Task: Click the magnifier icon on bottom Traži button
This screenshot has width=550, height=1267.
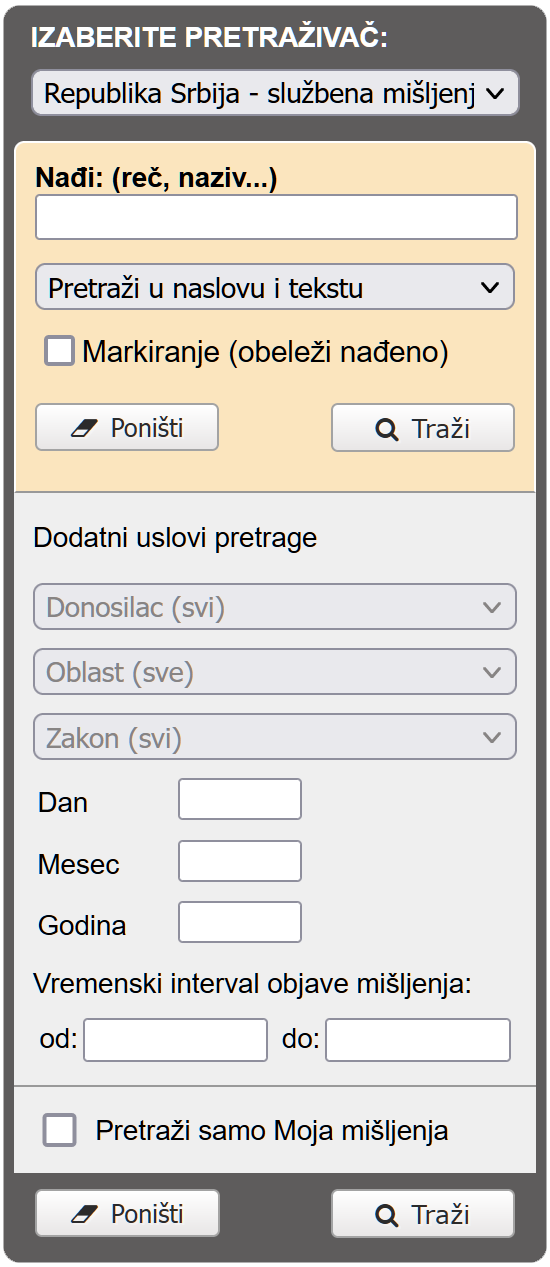Action: tap(386, 1216)
